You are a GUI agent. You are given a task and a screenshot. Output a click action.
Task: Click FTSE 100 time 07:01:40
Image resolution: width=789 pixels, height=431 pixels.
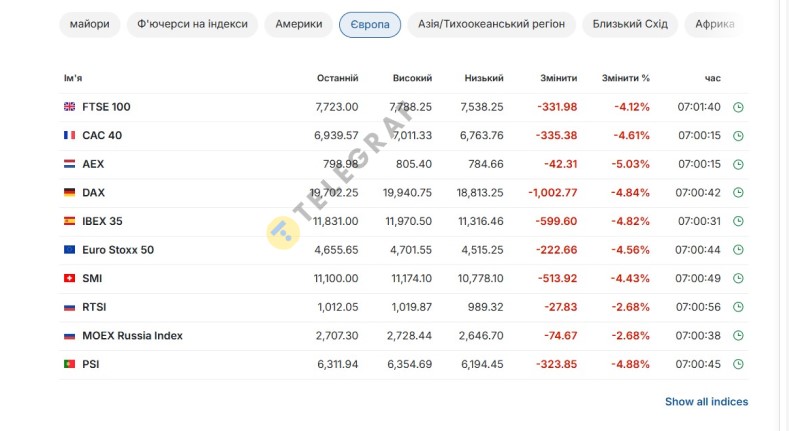pyautogui.click(x=699, y=107)
